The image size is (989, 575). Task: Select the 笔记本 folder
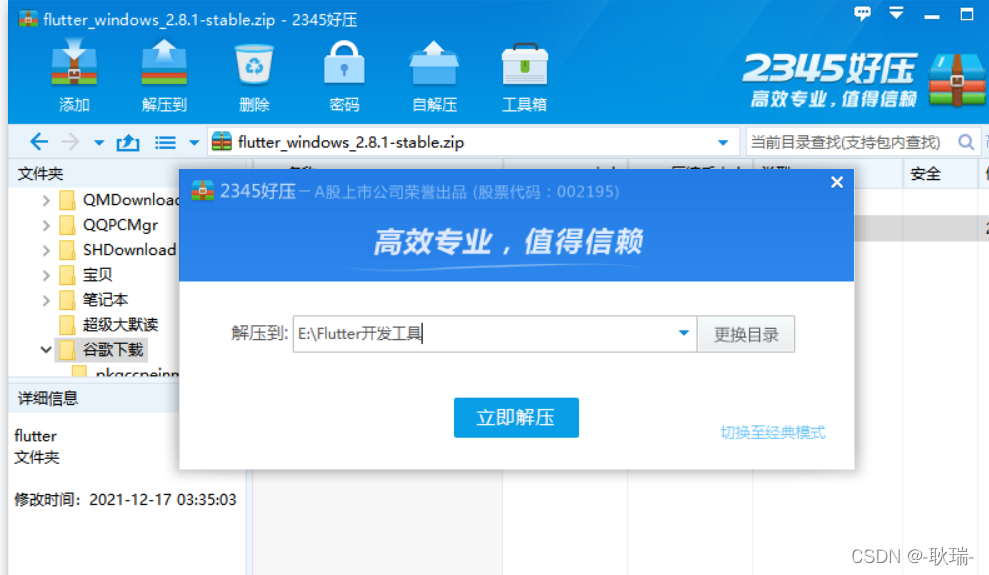click(x=93, y=300)
